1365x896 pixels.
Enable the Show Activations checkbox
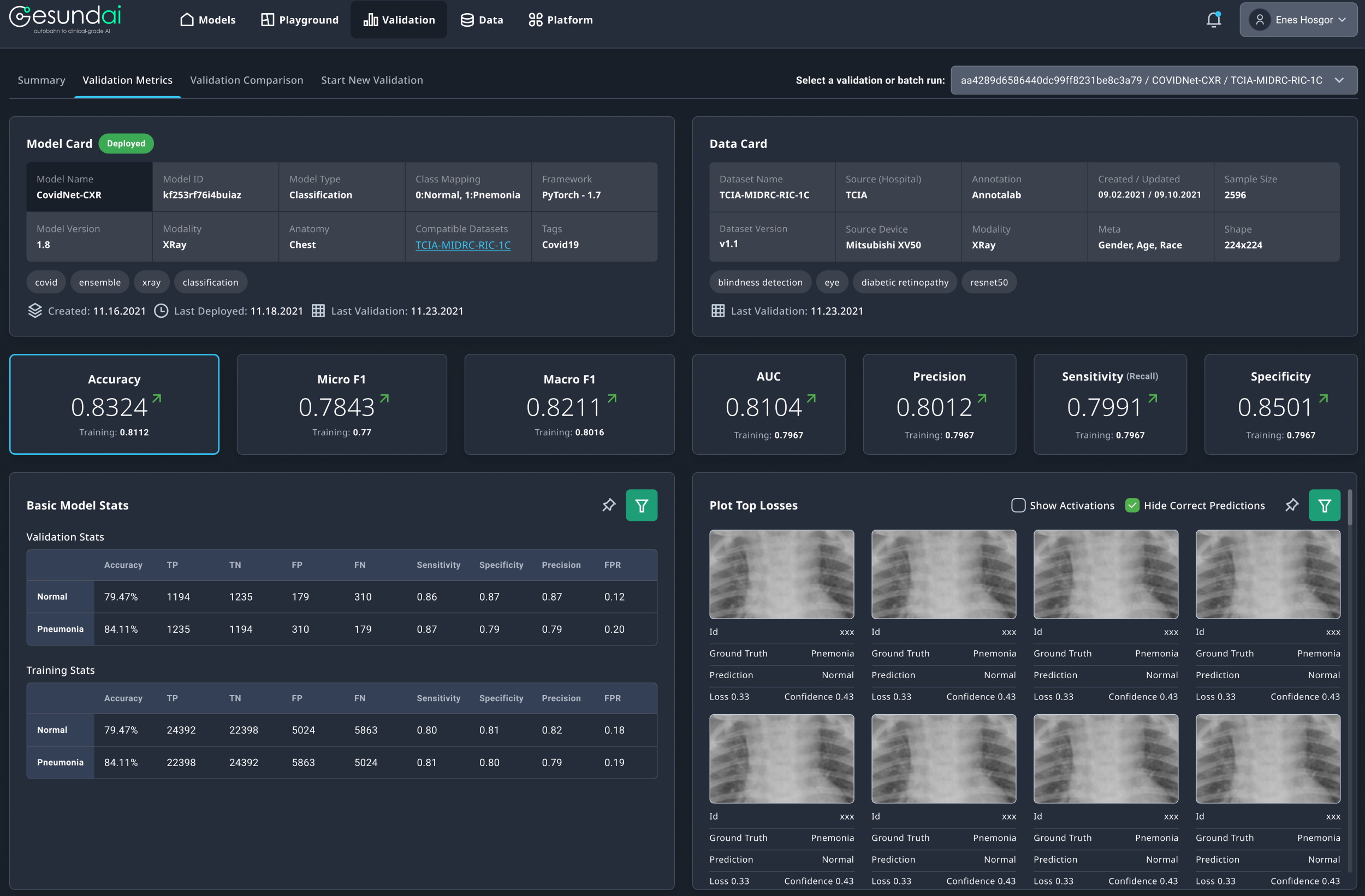click(x=1018, y=506)
